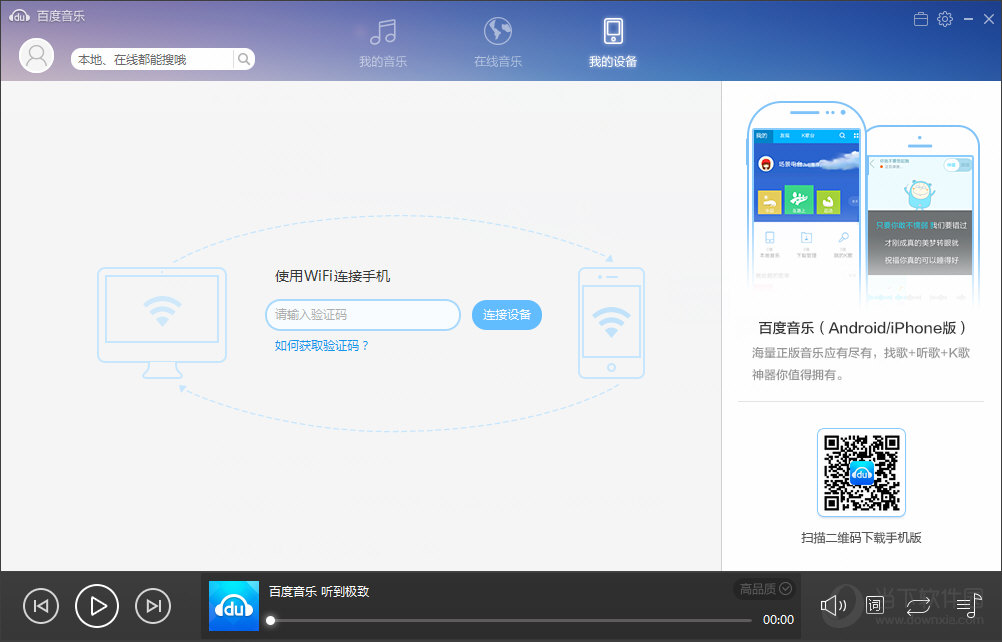This screenshot has height=642, width=1002.
Task: Focus the local and online search box
Action: [153, 59]
